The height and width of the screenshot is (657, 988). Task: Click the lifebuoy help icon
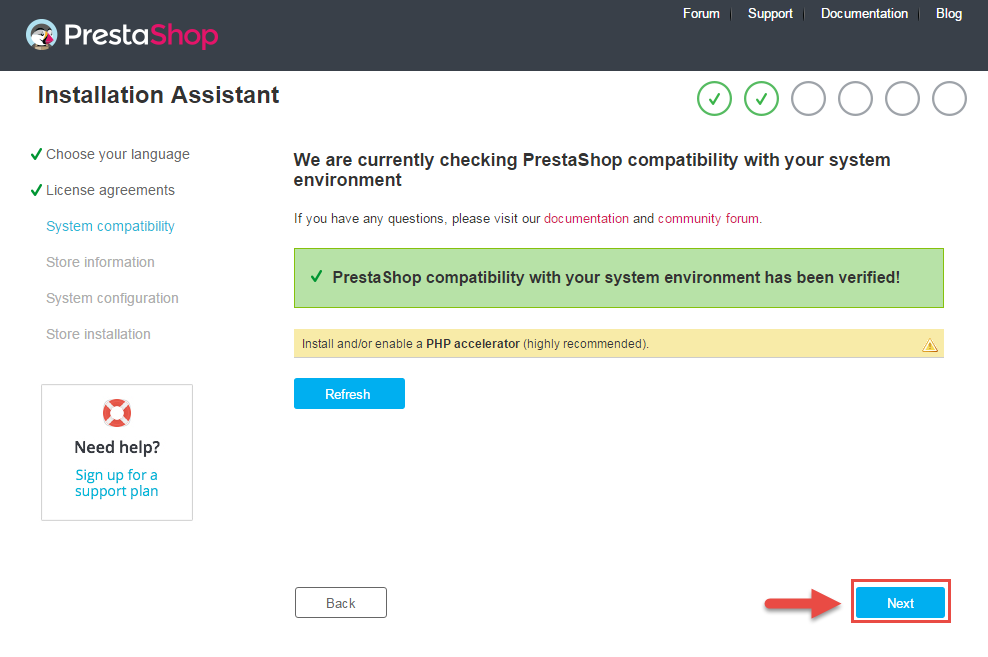click(x=117, y=413)
